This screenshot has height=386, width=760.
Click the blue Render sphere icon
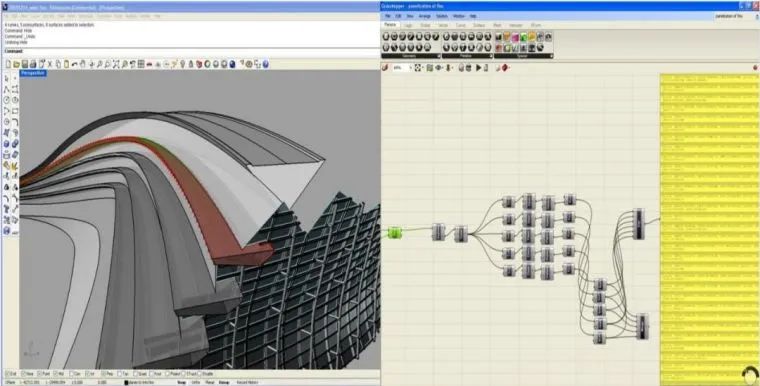coord(232,64)
